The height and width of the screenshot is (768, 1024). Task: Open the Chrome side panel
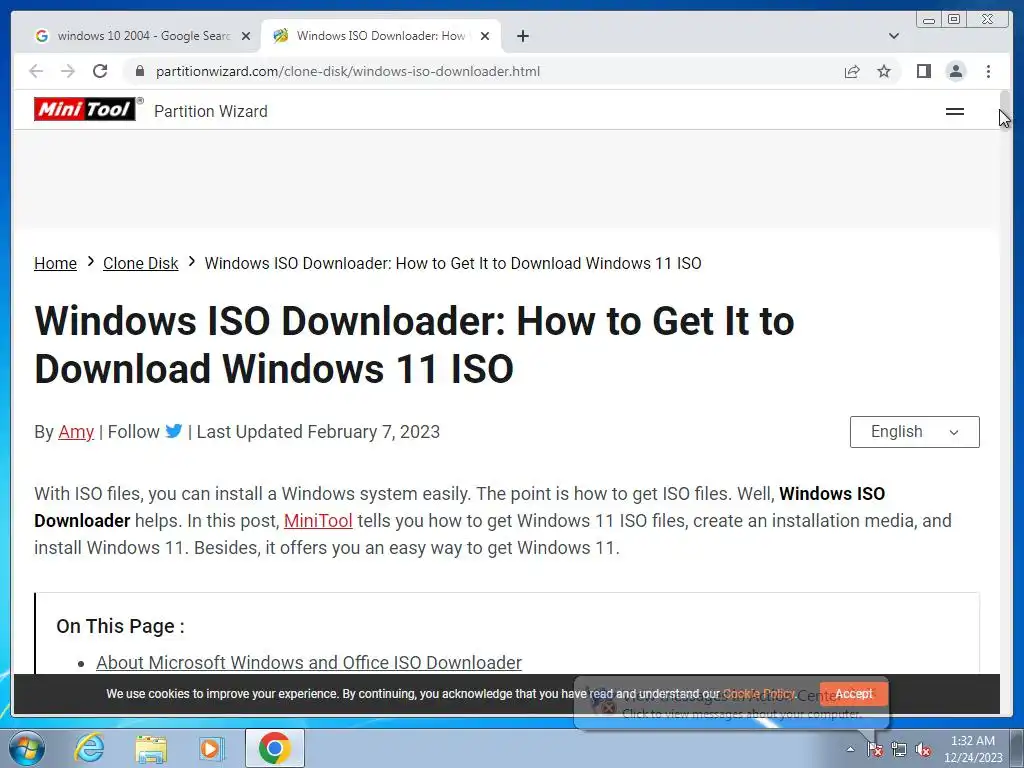coord(923,71)
